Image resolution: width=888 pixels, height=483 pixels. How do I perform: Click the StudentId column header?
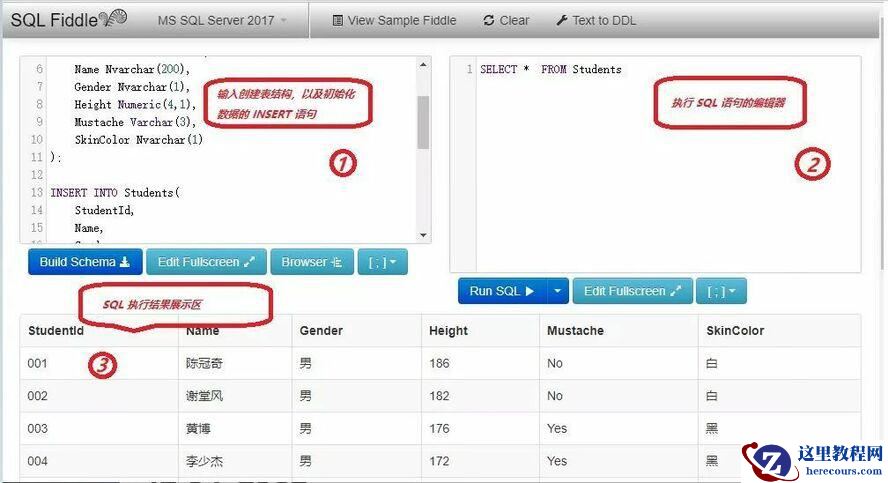click(56, 331)
